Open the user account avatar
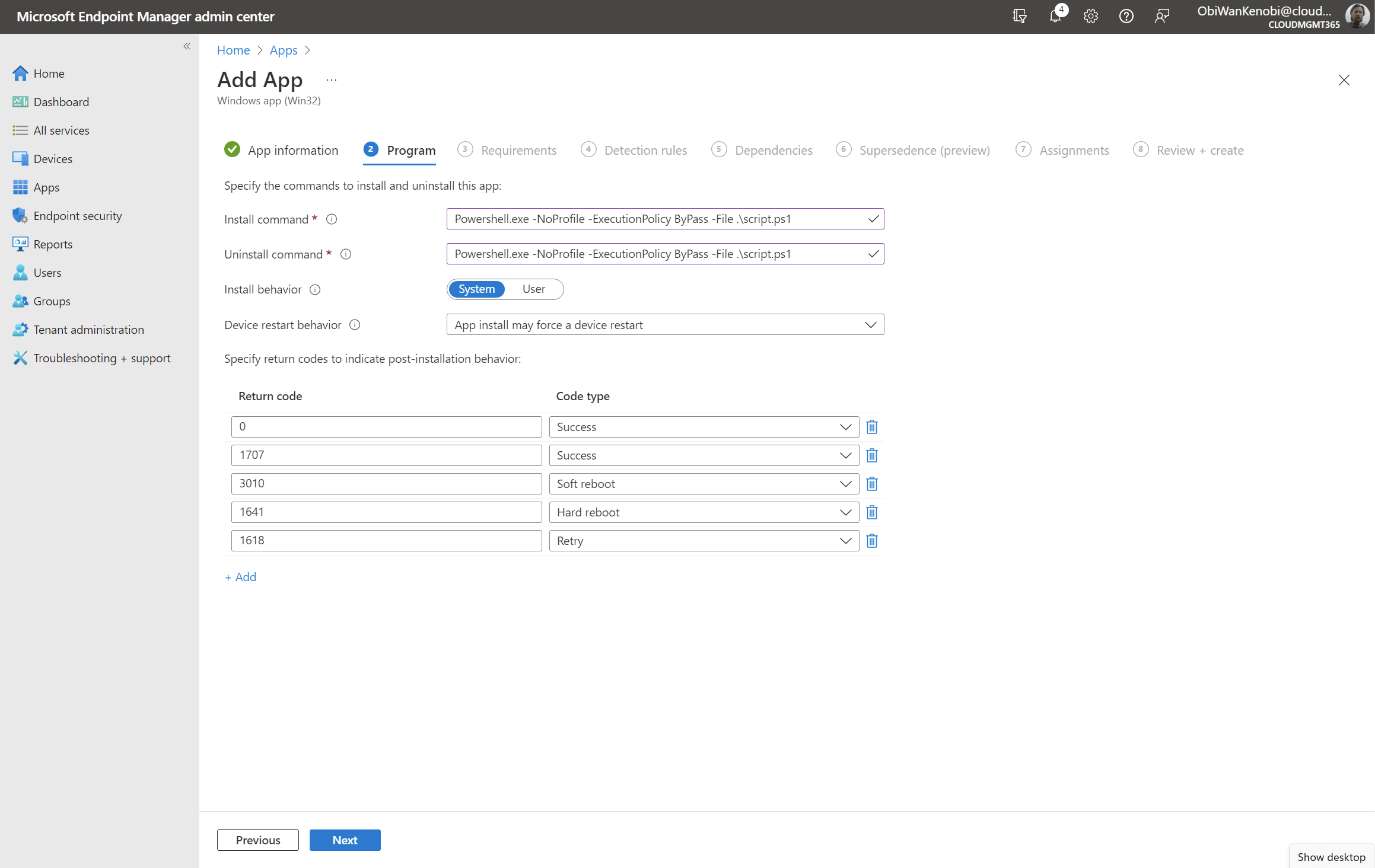Image resolution: width=1375 pixels, height=868 pixels. 1357,16
